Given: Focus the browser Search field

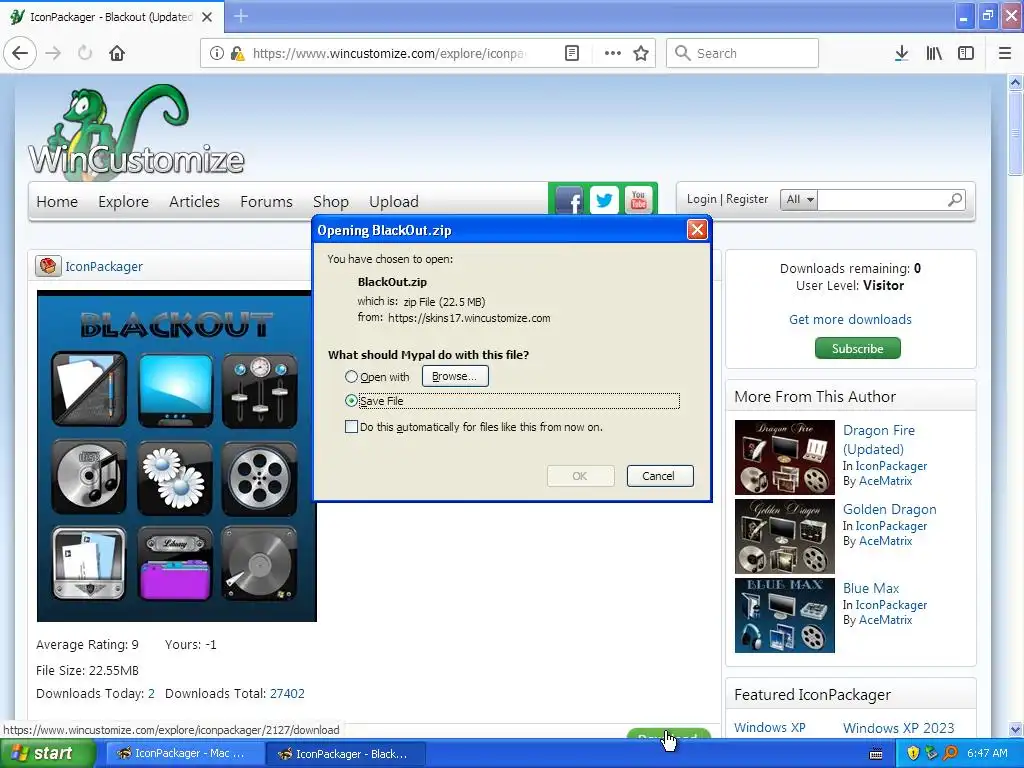Looking at the screenshot, I should (742, 53).
